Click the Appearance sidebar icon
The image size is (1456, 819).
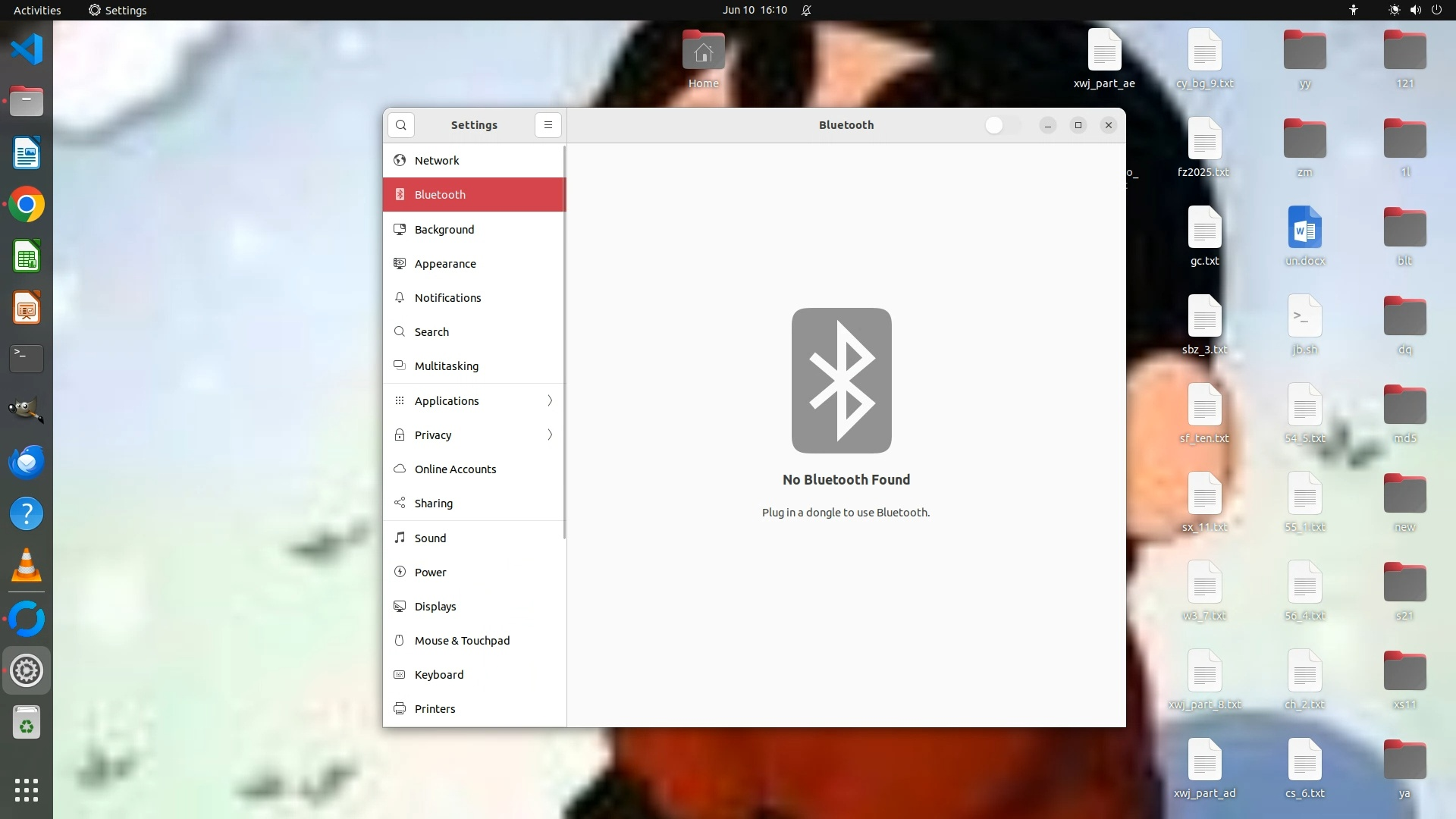(x=400, y=263)
